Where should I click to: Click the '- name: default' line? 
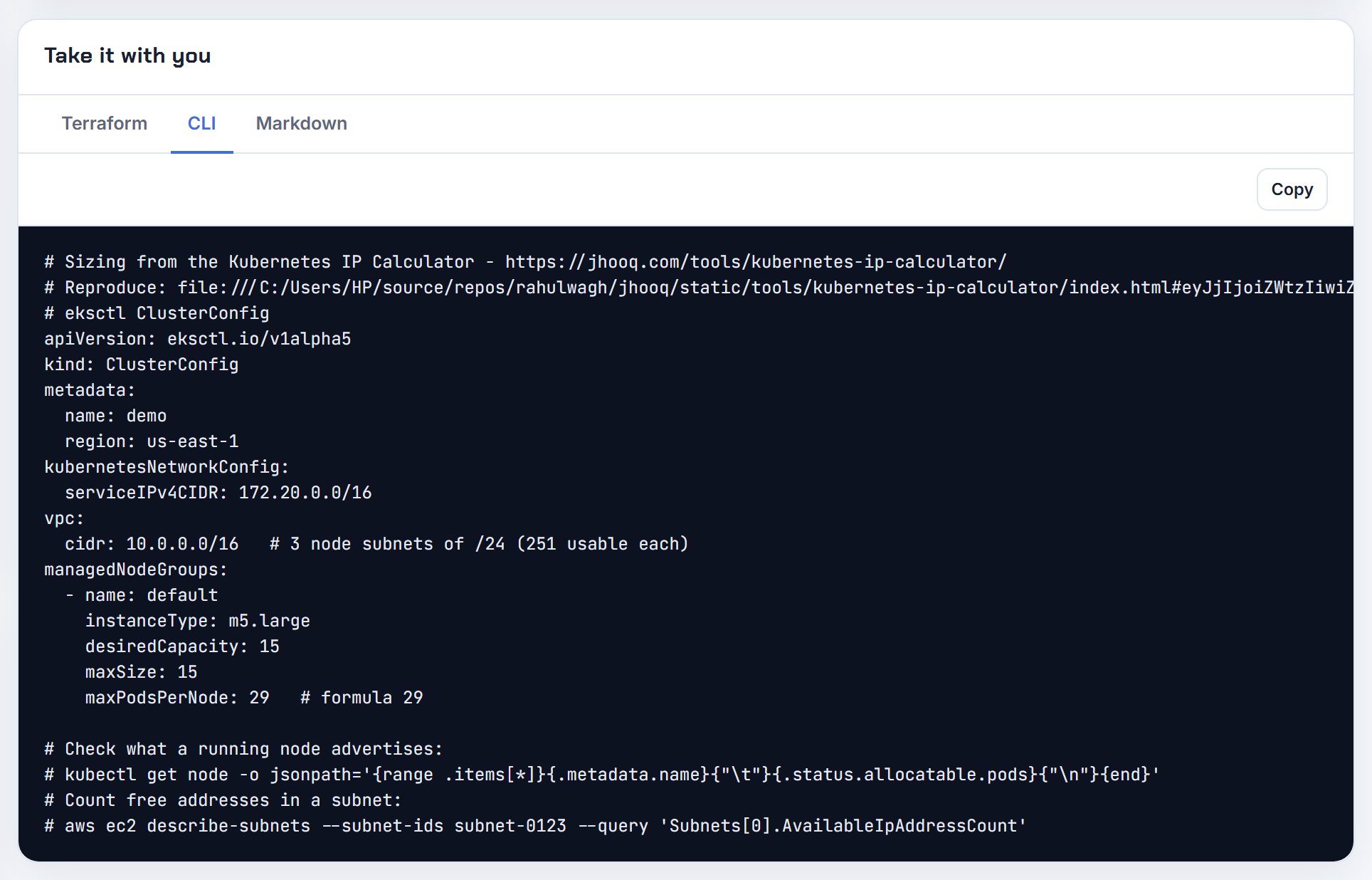pyautogui.click(x=142, y=595)
